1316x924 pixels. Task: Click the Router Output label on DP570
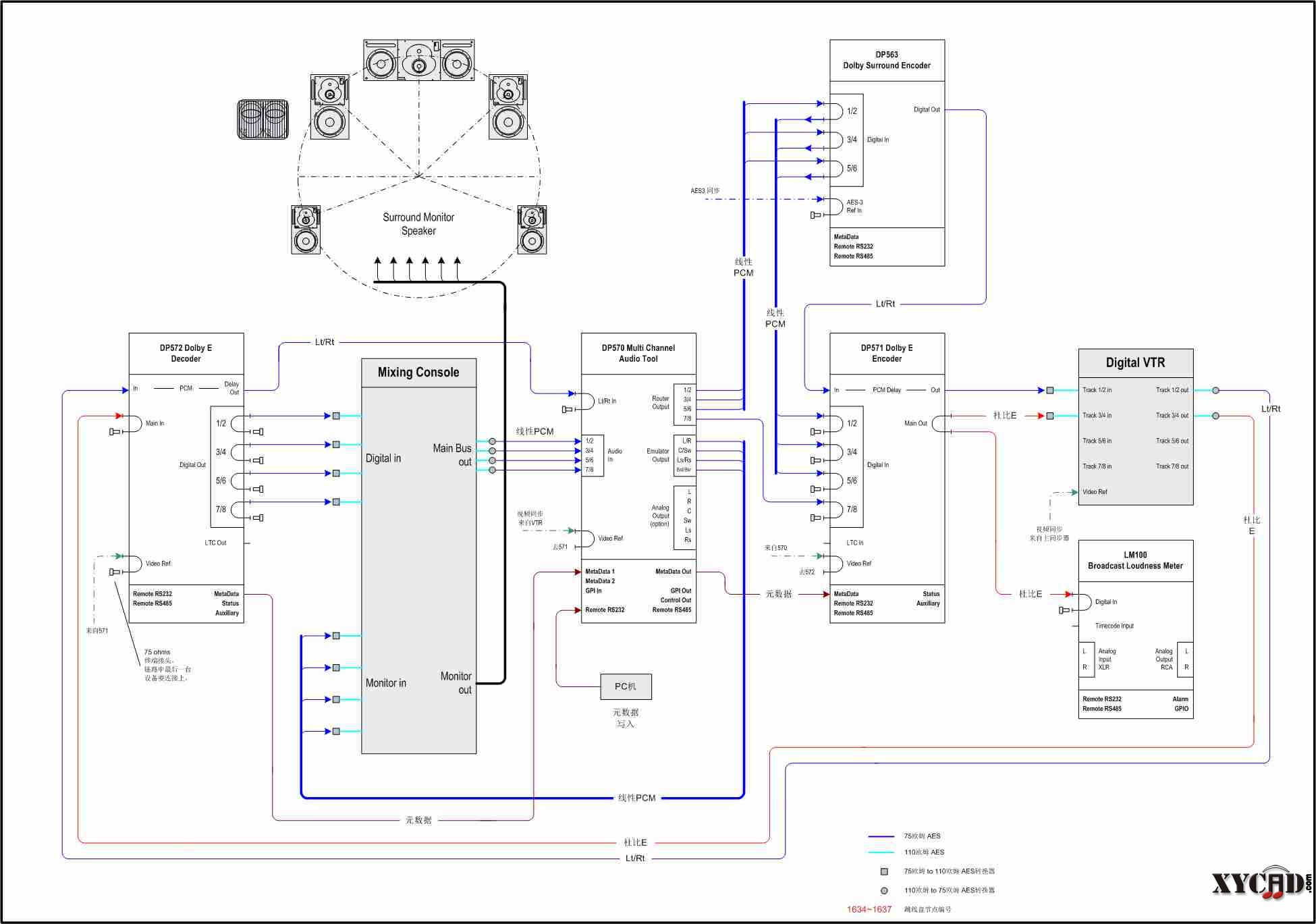point(661,403)
